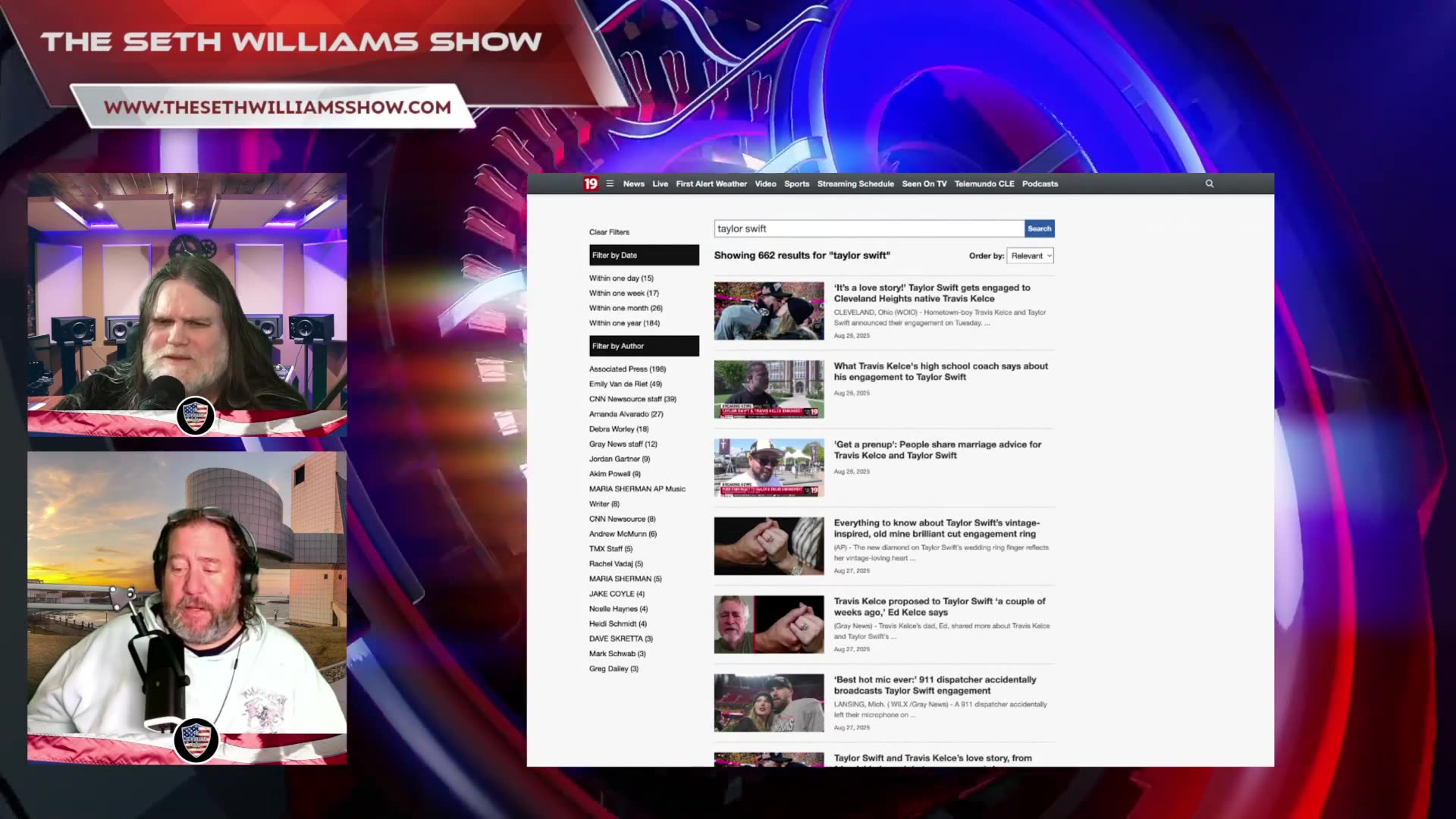Open 'Best hot mic ever' 911 dispatcher article

pyautogui.click(x=935, y=686)
